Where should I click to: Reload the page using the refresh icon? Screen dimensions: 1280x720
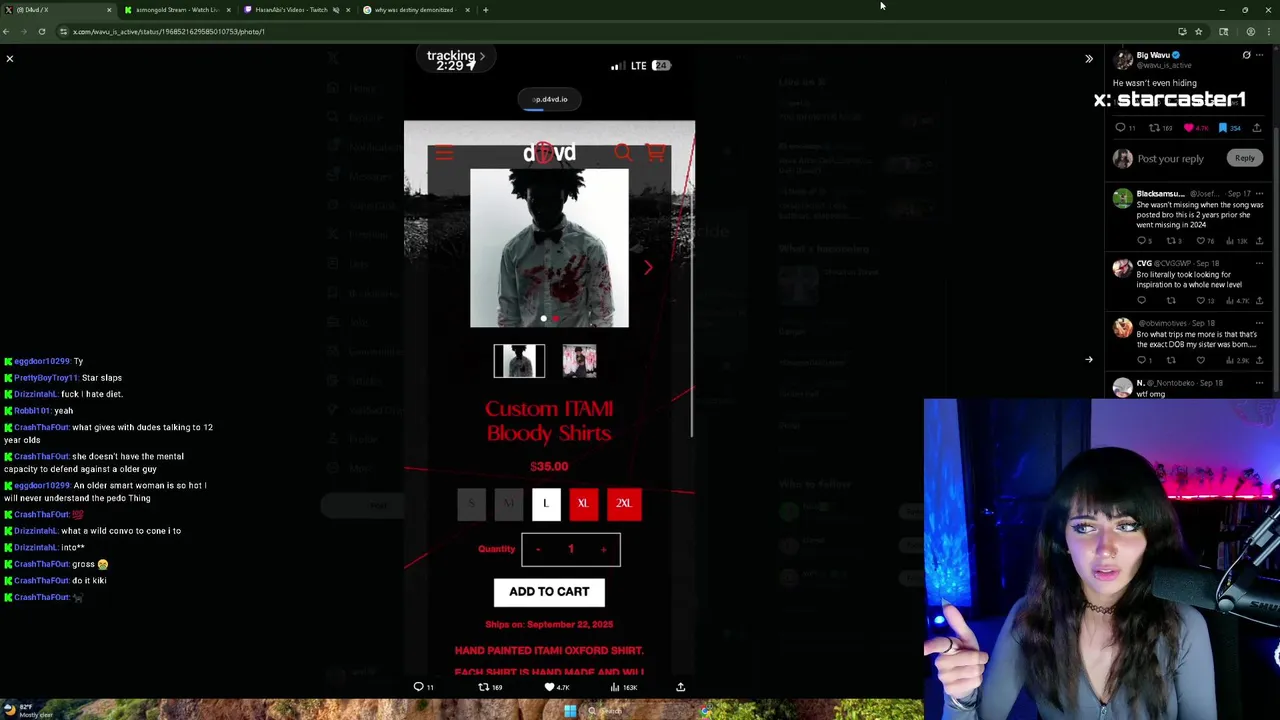coord(42,32)
